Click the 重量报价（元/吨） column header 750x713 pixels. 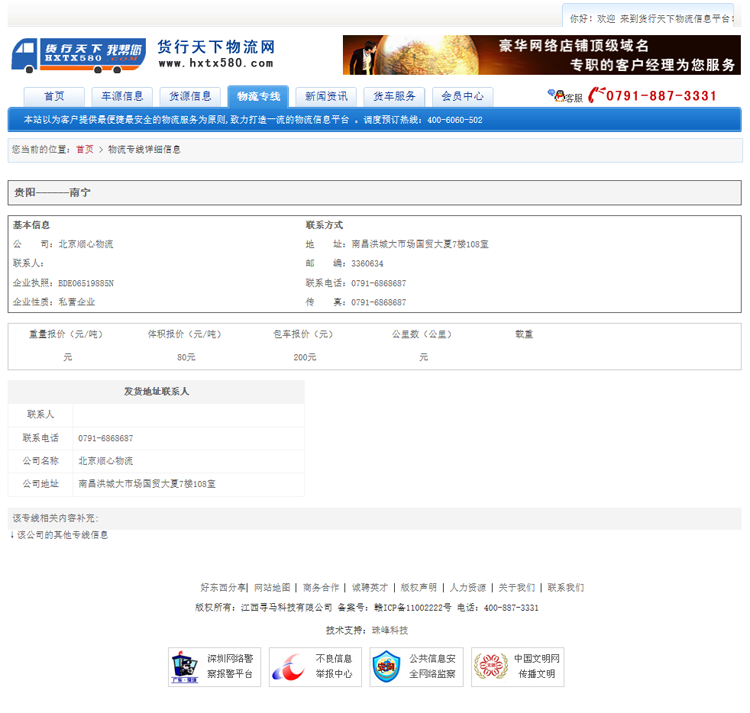66,334
